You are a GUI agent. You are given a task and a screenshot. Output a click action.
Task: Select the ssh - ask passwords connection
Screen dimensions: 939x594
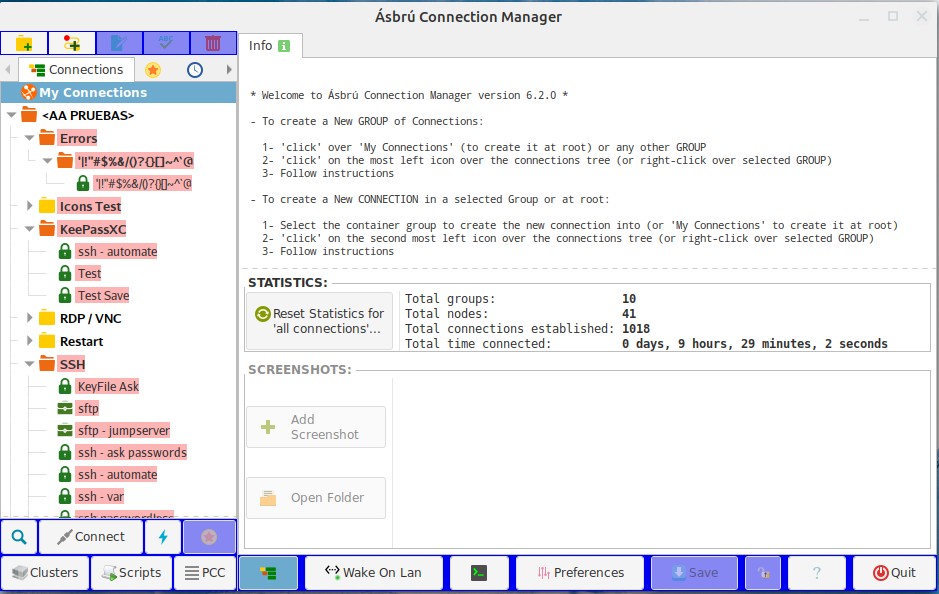click(x=132, y=453)
